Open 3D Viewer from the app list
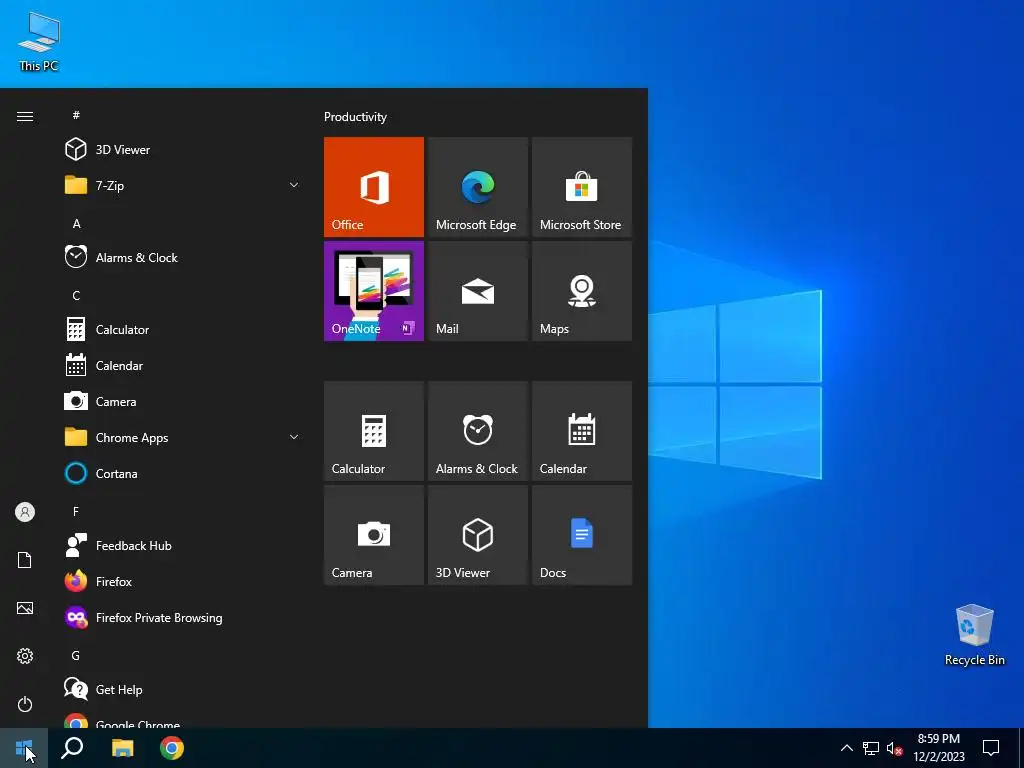 183,150
